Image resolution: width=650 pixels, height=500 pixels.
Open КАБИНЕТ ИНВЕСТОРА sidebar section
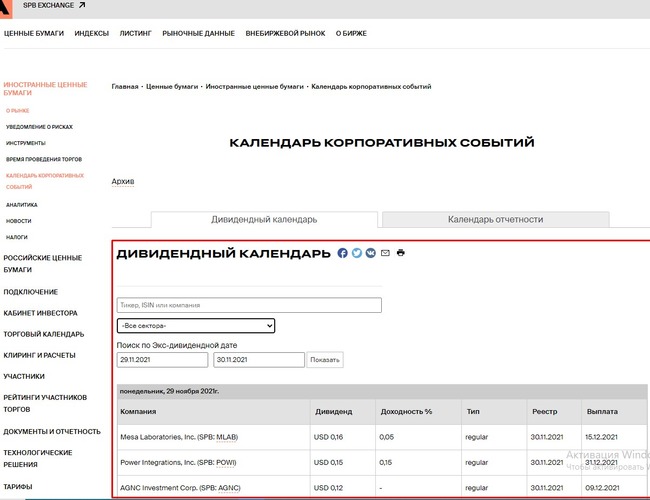click(40, 313)
